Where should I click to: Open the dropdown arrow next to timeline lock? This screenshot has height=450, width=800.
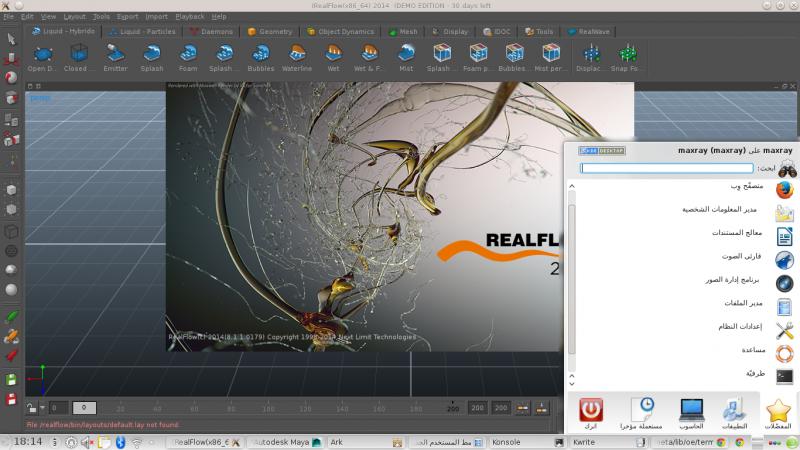pos(42,408)
